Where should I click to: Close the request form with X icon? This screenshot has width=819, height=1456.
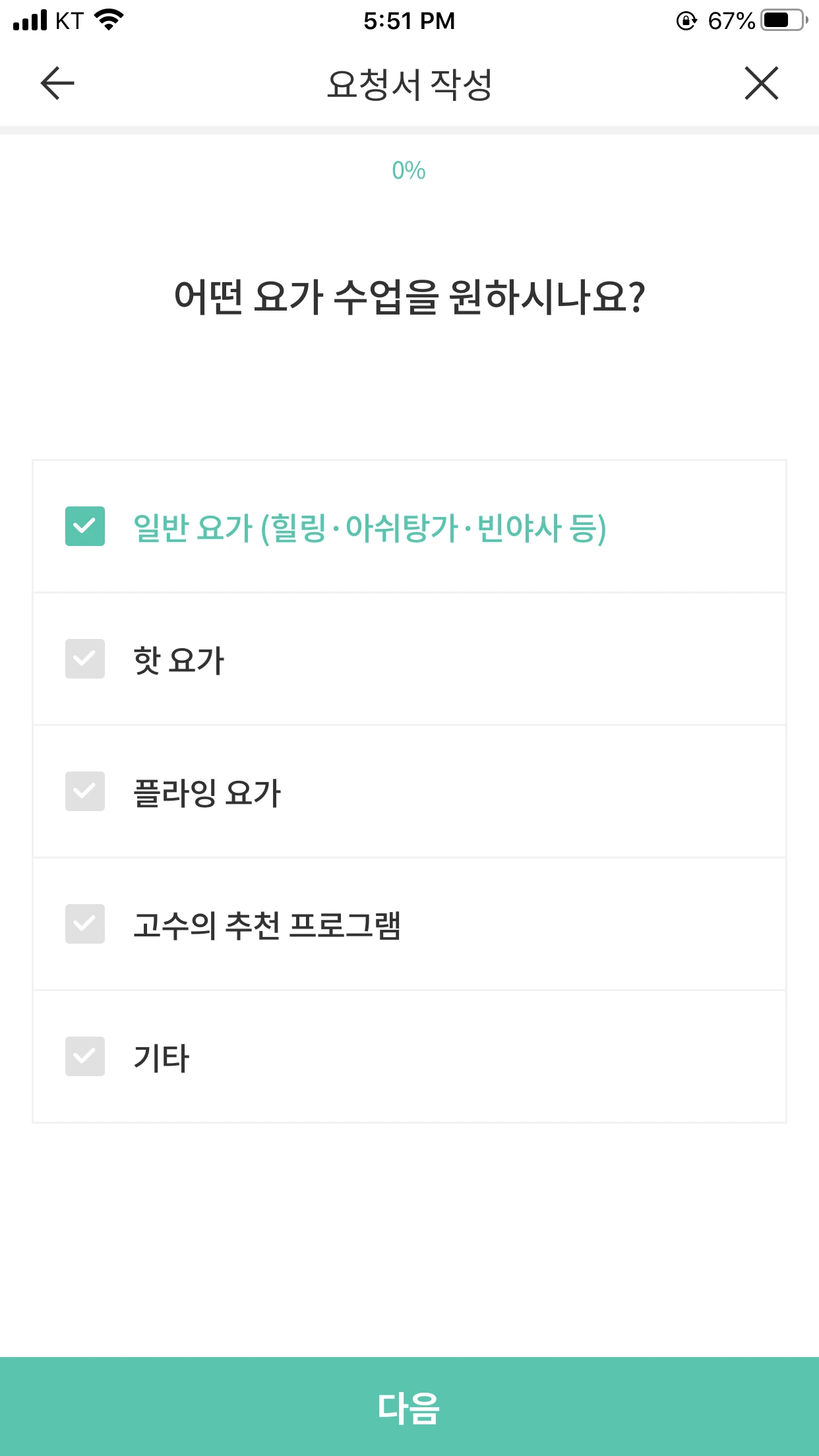(762, 83)
